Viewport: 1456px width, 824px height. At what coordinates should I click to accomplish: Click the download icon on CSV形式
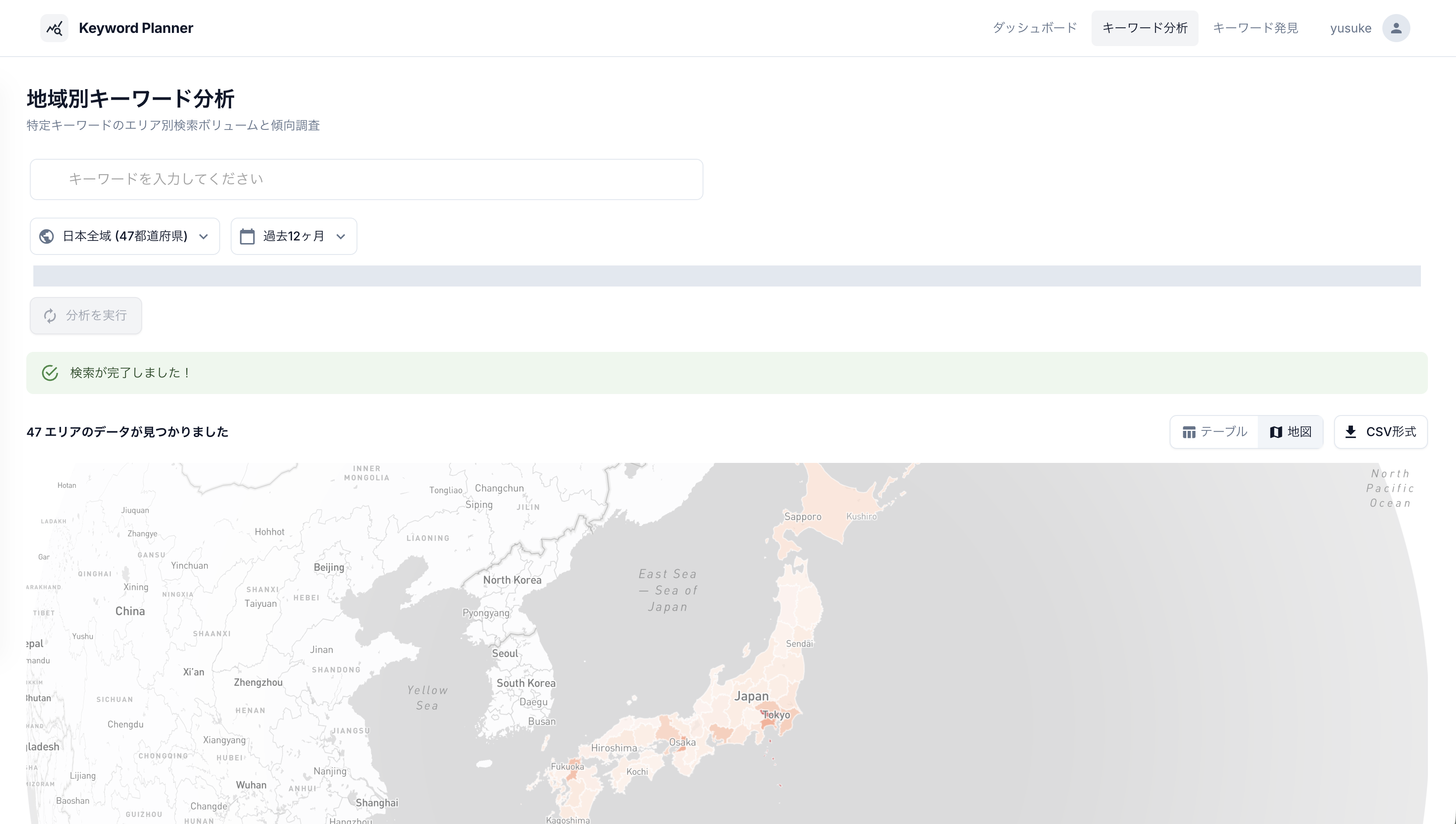tap(1351, 432)
